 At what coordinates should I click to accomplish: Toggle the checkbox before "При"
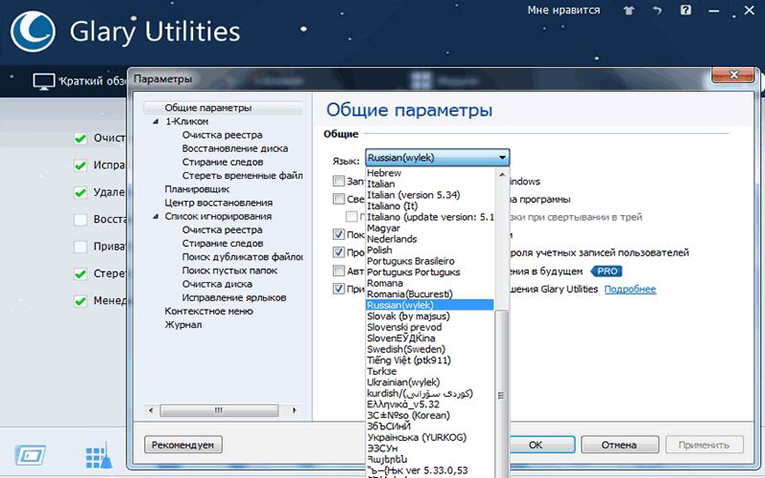click(339, 289)
